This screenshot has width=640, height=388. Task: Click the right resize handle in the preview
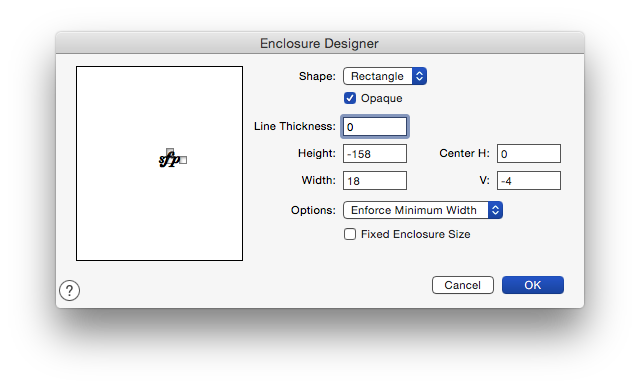pyautogui.click(x=183, y=160)
